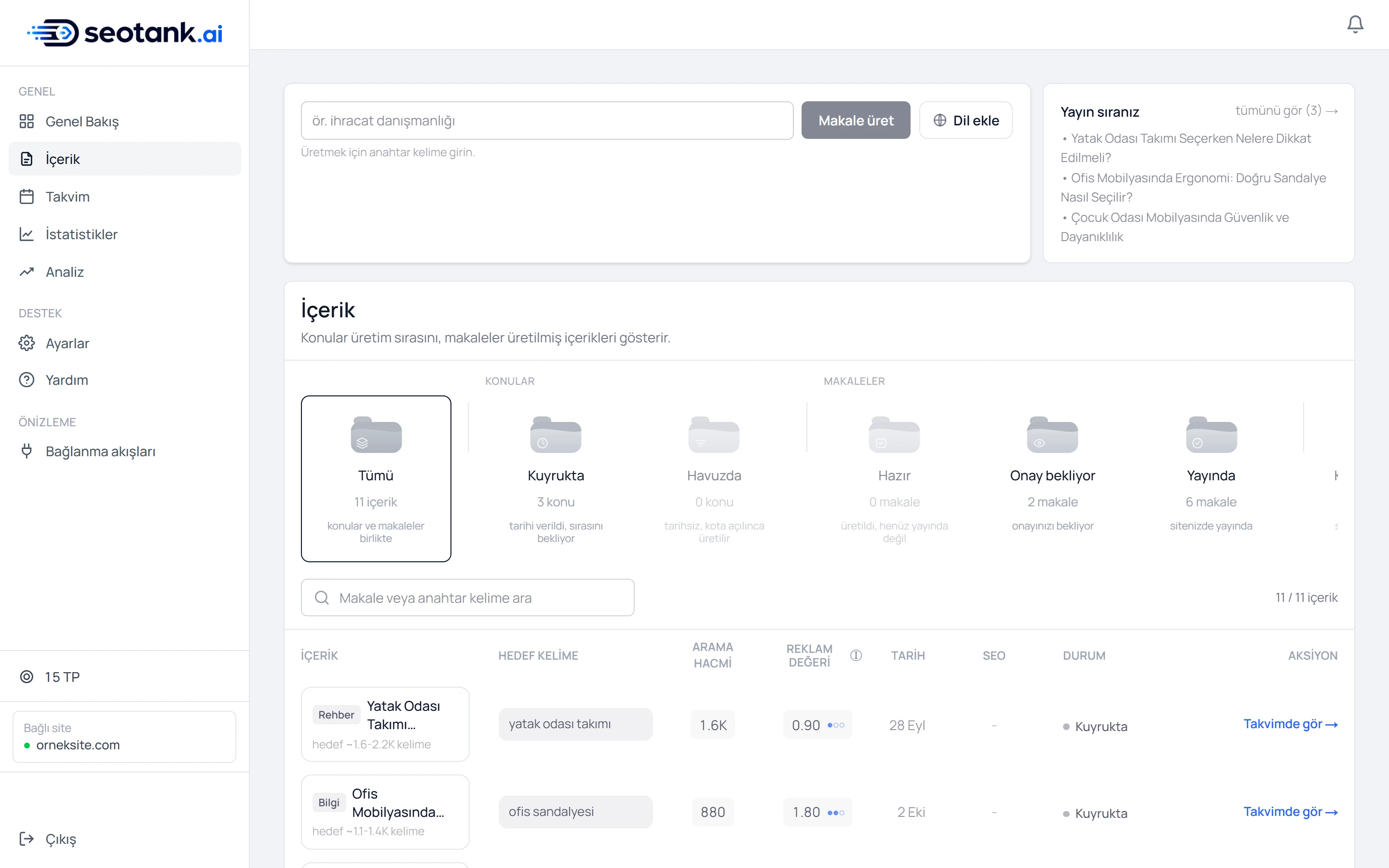
Task: Click the Analiz trend icon
Action: (27, 272)
